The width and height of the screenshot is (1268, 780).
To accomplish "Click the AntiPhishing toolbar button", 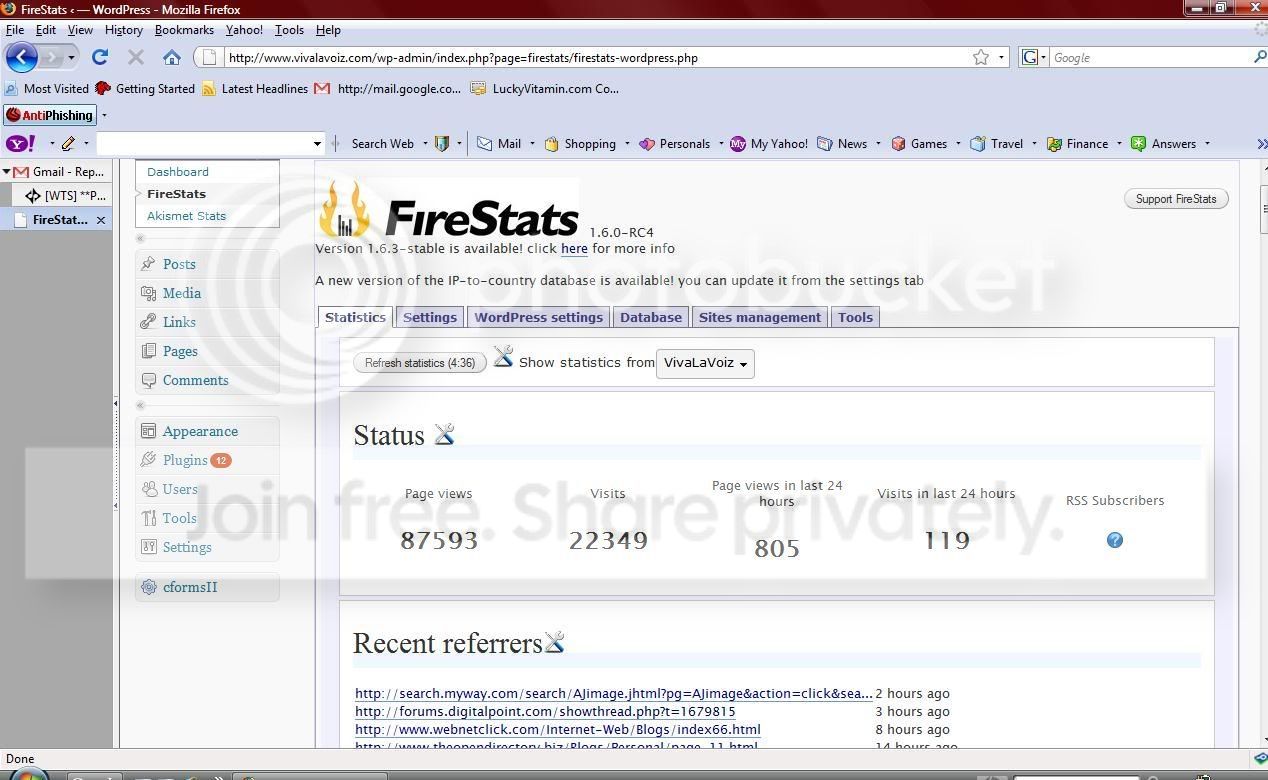I will (x=50, y=115).
